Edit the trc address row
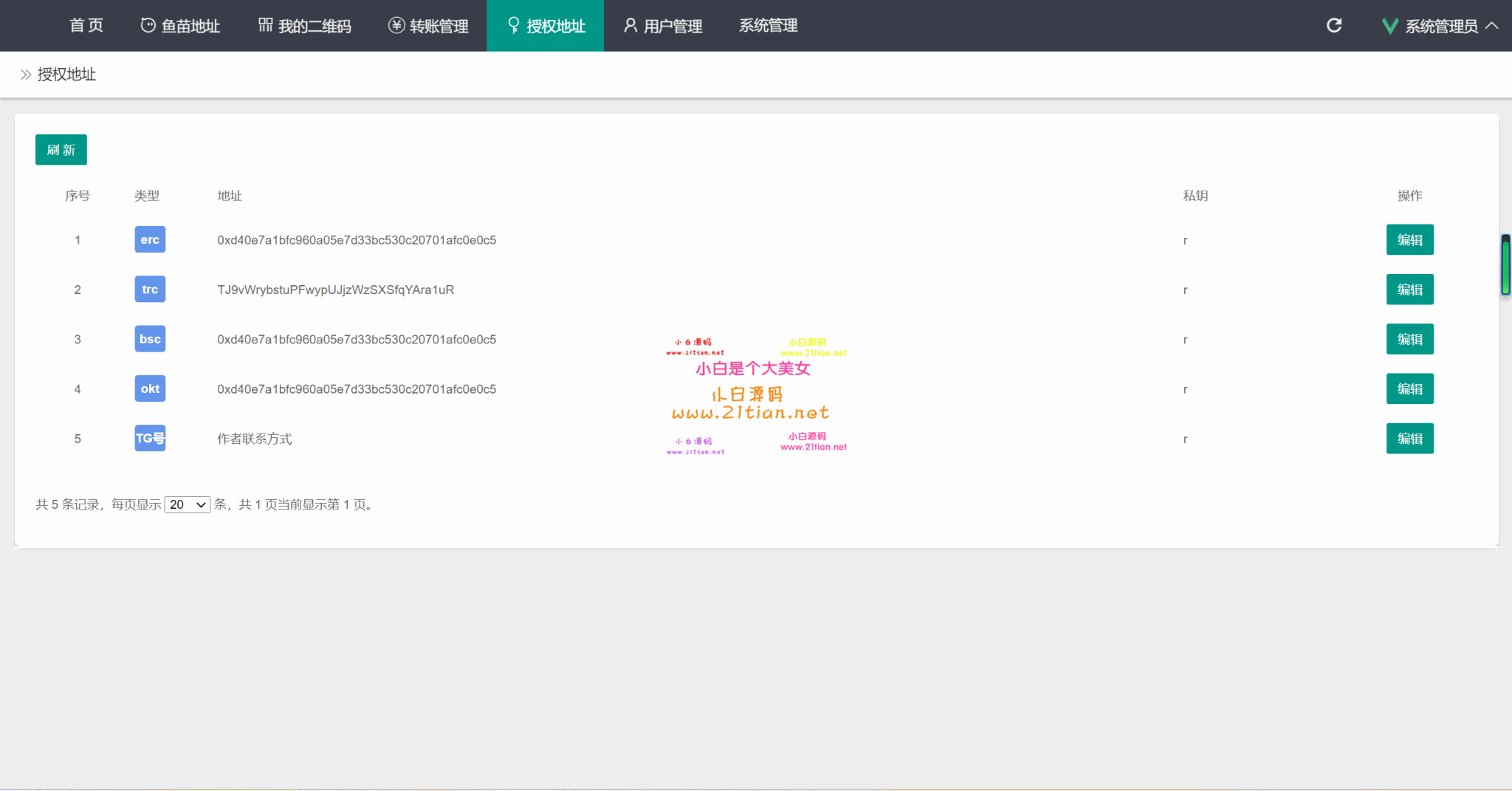The image size is (1512, 791). pos(1409,290)
